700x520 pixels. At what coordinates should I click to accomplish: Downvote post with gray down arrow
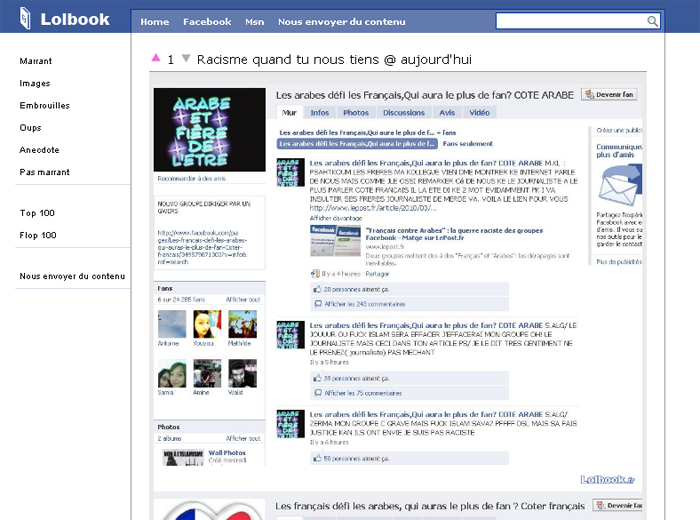click(186, 59)
